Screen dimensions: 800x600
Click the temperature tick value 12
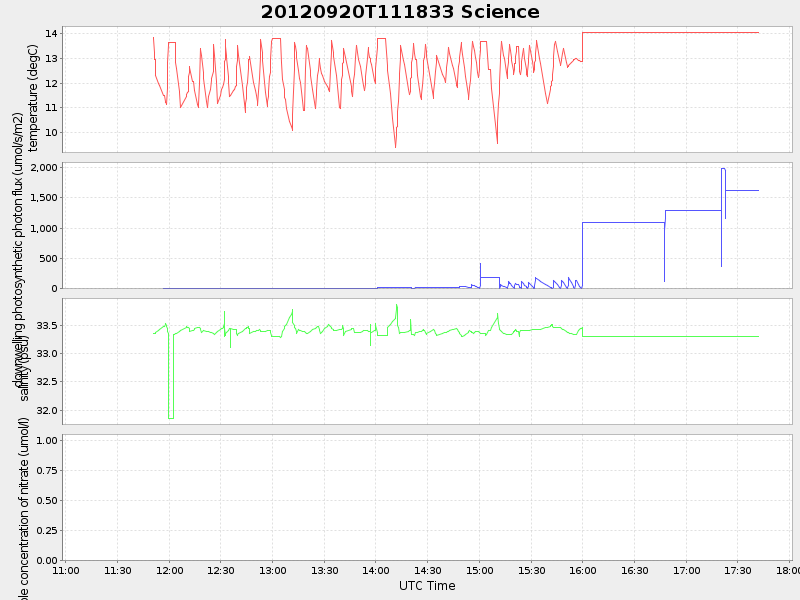click(51, 83)
